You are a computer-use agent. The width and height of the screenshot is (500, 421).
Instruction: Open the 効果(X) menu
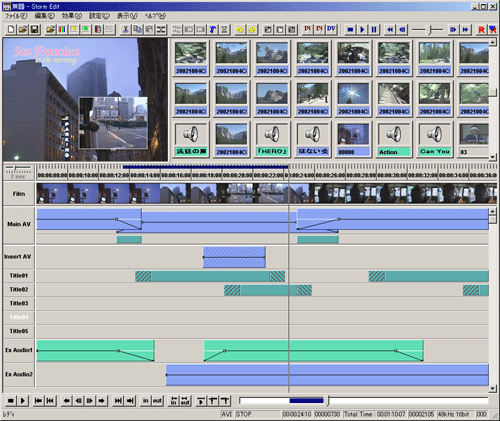pyautogui.click(x=72, y=16)
